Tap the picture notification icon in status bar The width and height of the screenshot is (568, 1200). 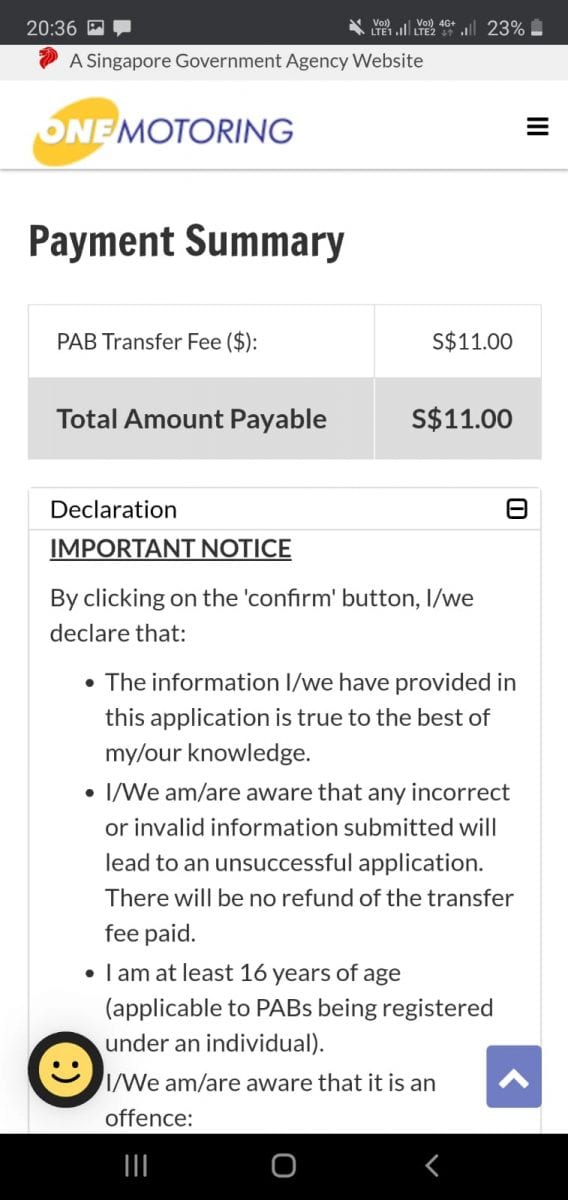(x=96, y=28)
